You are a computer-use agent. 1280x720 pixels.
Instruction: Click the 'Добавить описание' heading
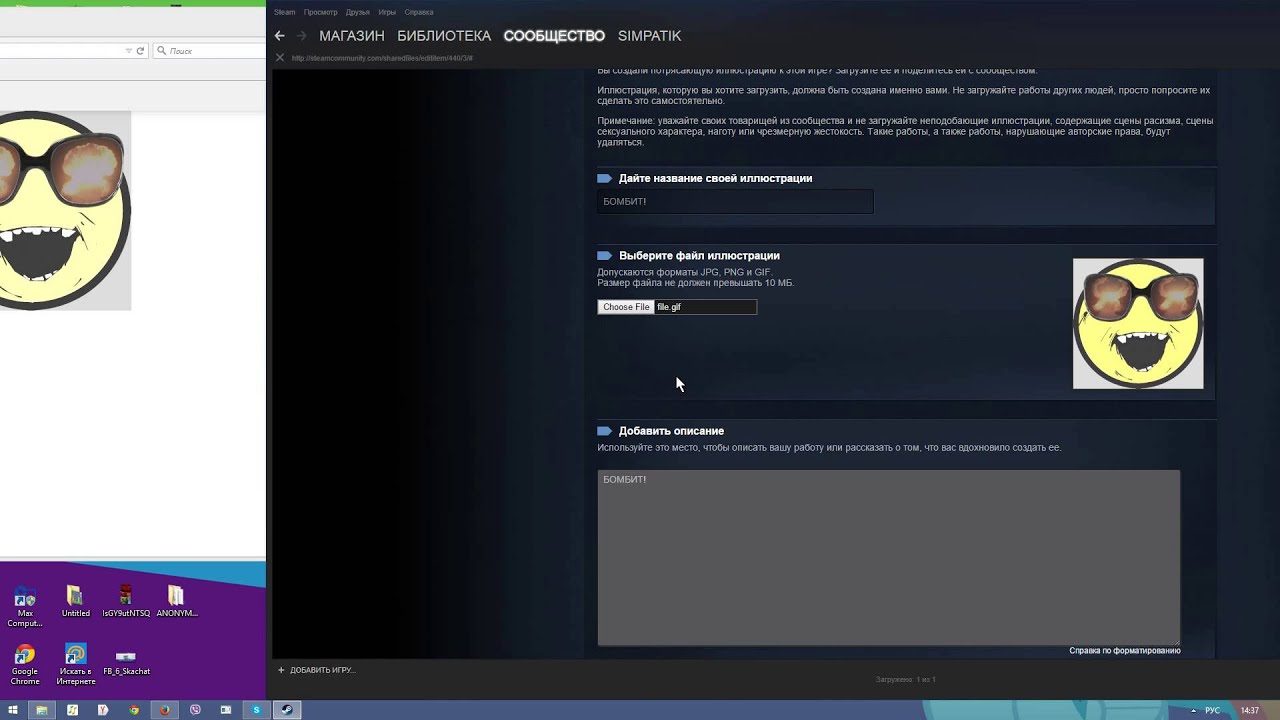[x=671, y=431]
